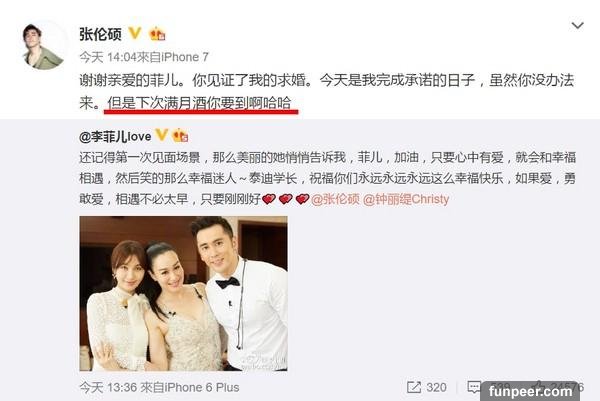Click 张伦硕's profile avatar

pyautogui.click(x=42, y=47)
